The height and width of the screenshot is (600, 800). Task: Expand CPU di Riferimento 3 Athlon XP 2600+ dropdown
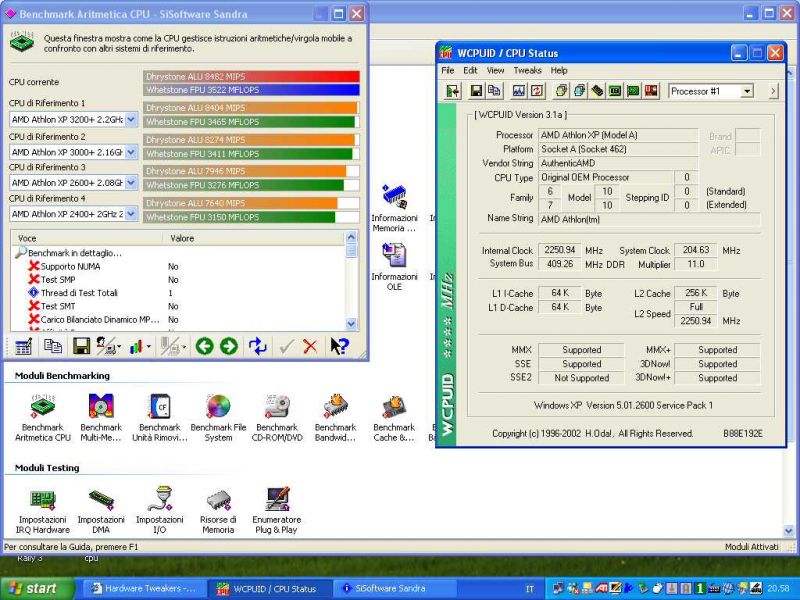(x=131, y=183)
